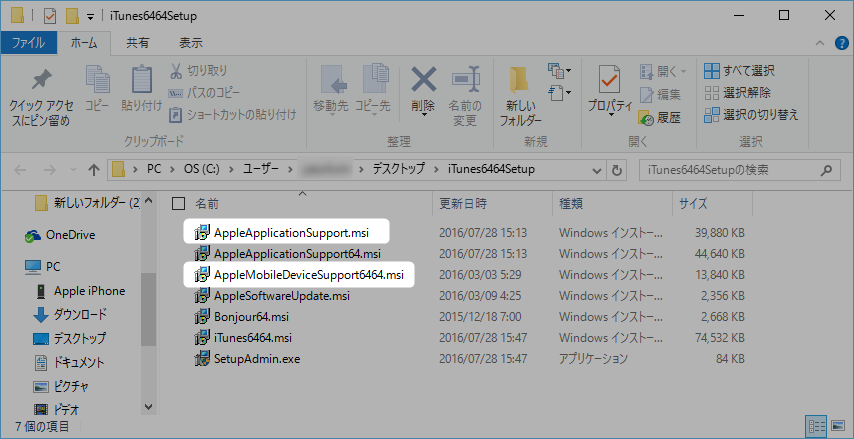This screenshot has width=854, height=439.
Task: Click the Help question mark icon
Action: click(x=841, y=43)
